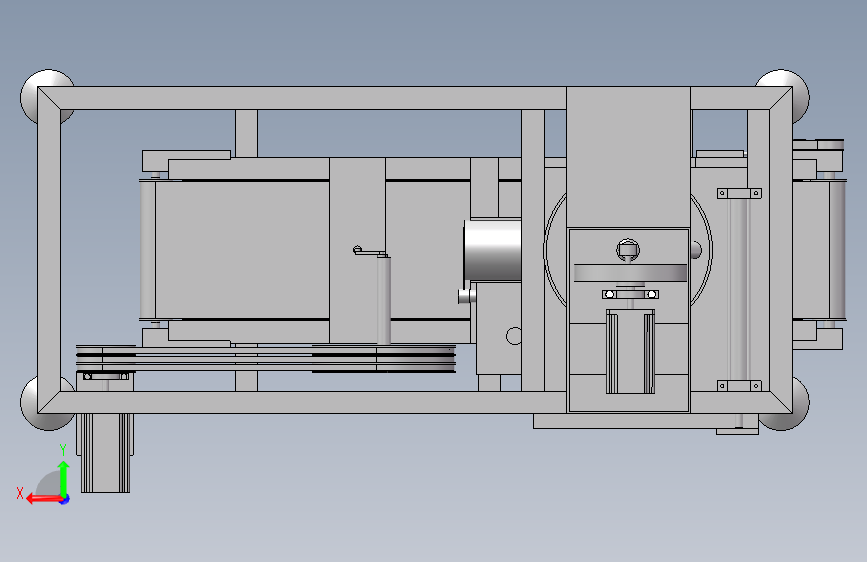
Task: Select the left vertical frame bar
Action: tap(49, 250)
